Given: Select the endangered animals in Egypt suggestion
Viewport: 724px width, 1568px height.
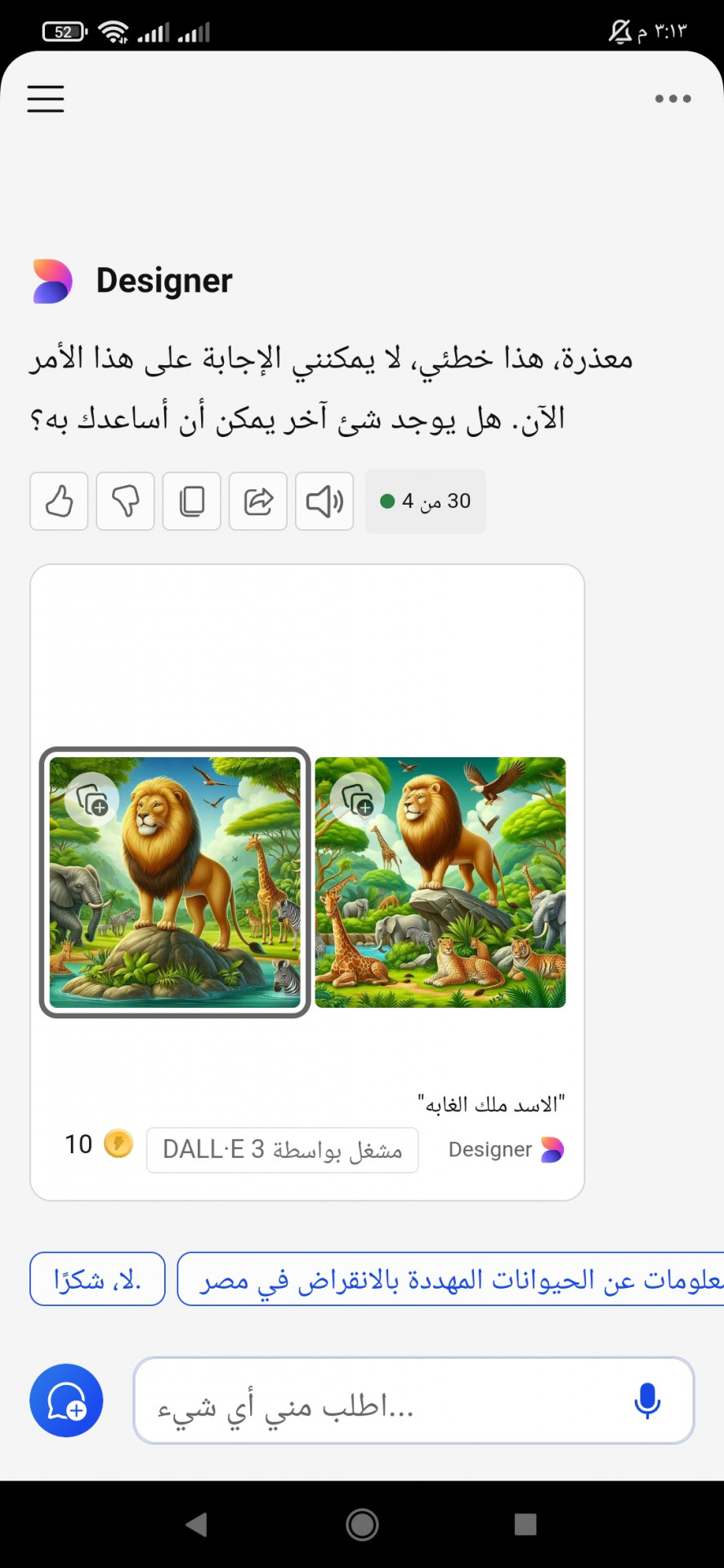Looking at the screenshot, I should click(x=451, y=1279).
